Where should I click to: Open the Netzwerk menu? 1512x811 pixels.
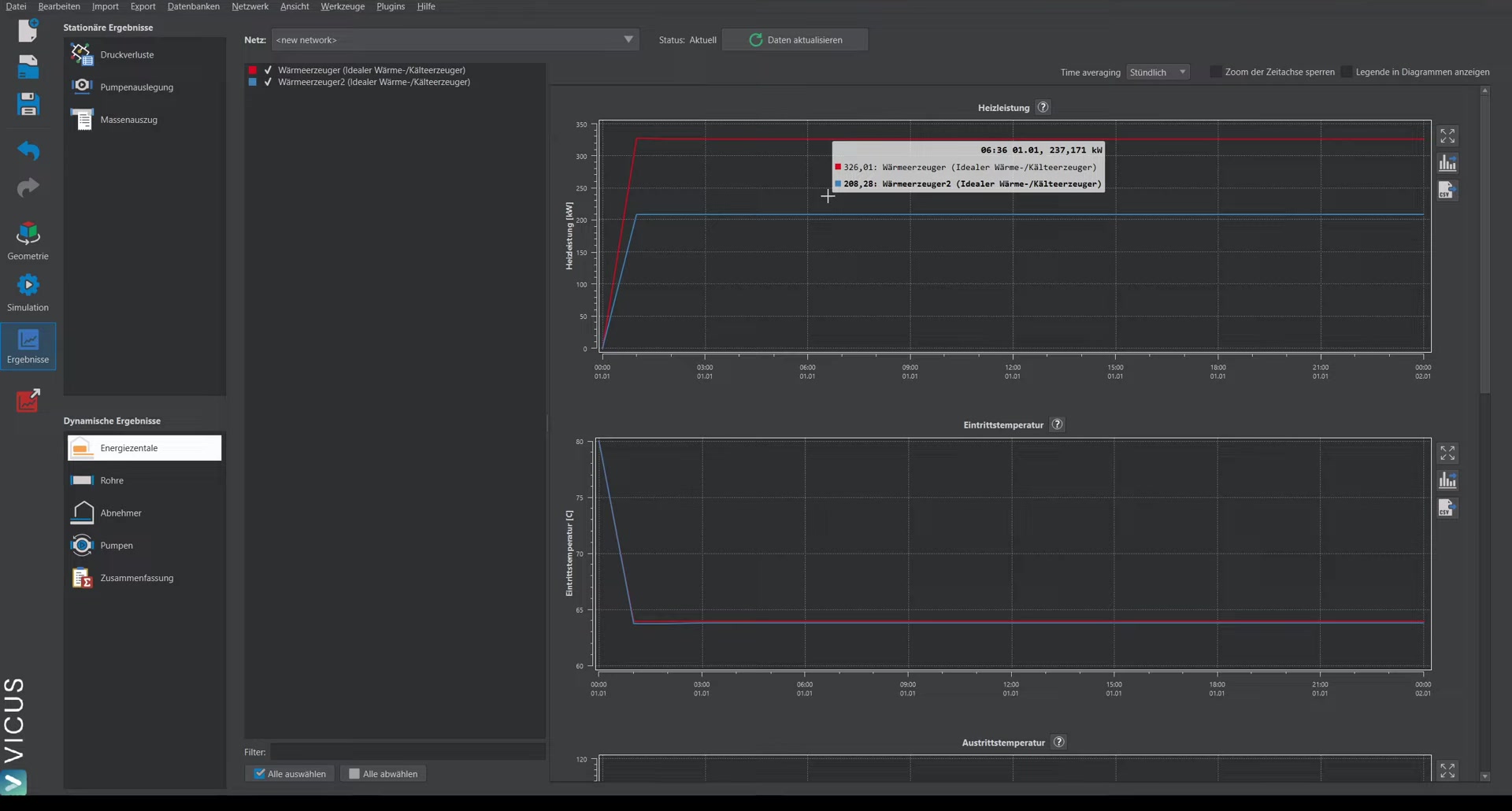click(x=250, y=6)
